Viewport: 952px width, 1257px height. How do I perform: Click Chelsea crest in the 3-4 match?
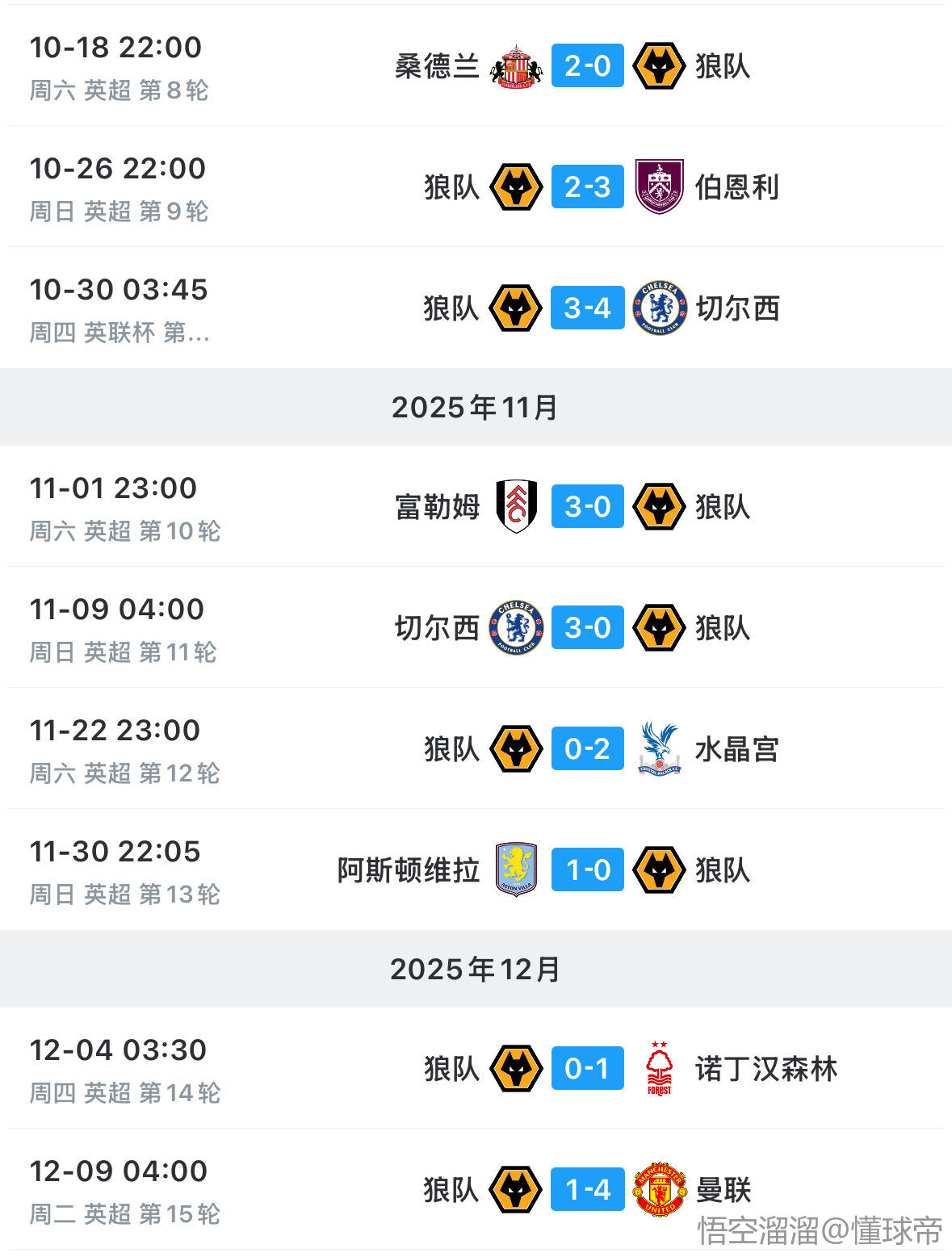(659, 308)
